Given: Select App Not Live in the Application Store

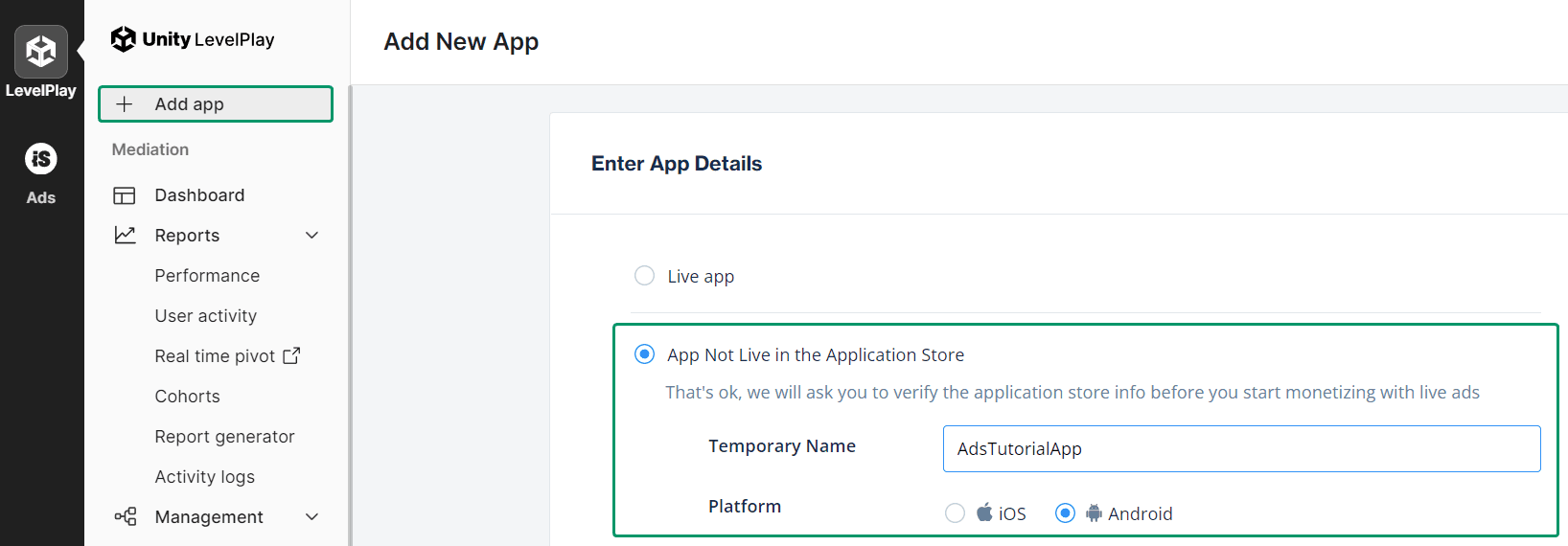Looking at the screenshot, I should tap(645, 354).
